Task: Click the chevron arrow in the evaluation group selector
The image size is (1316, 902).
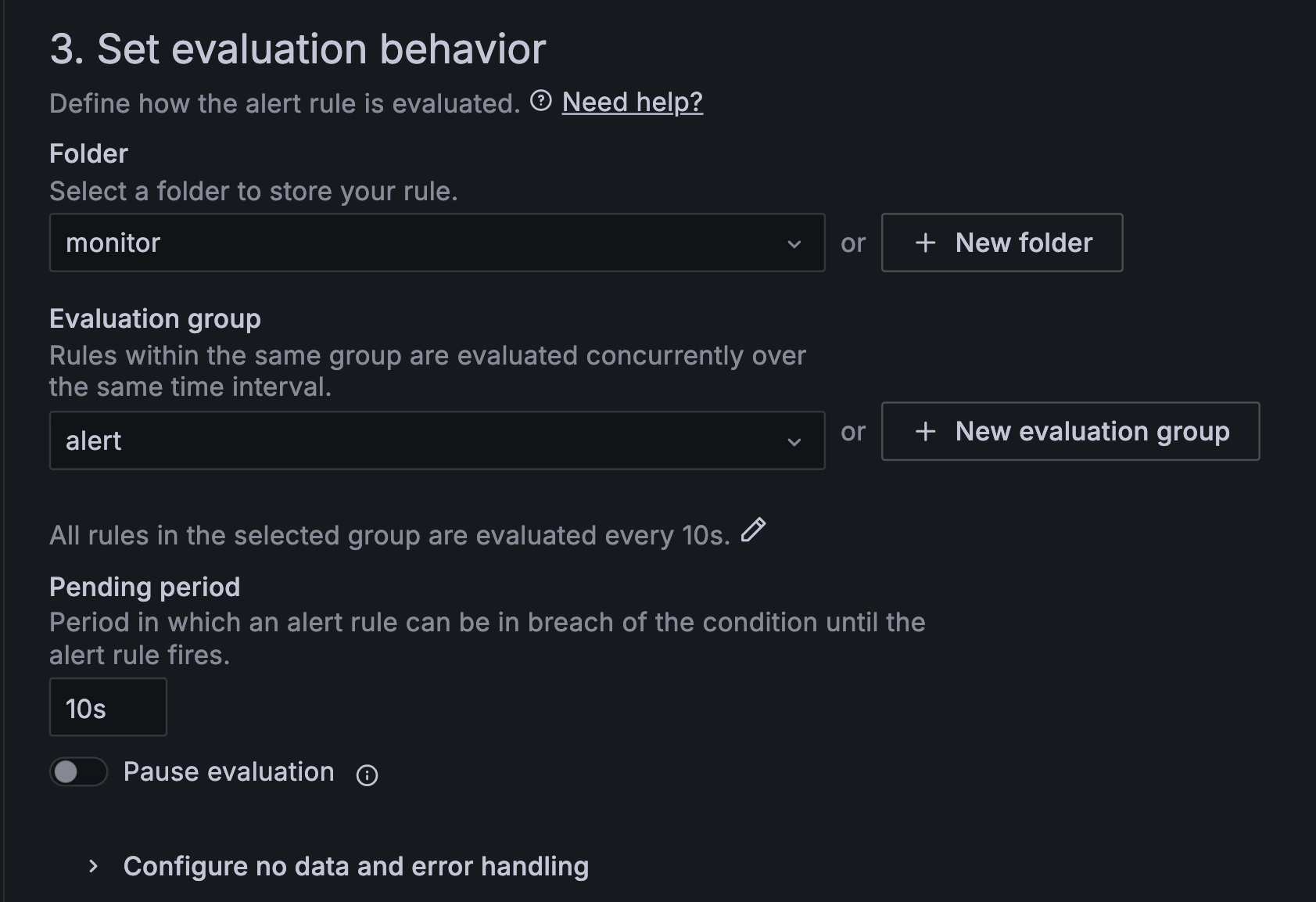Action: pyautogui.click(x=794, y=442)
